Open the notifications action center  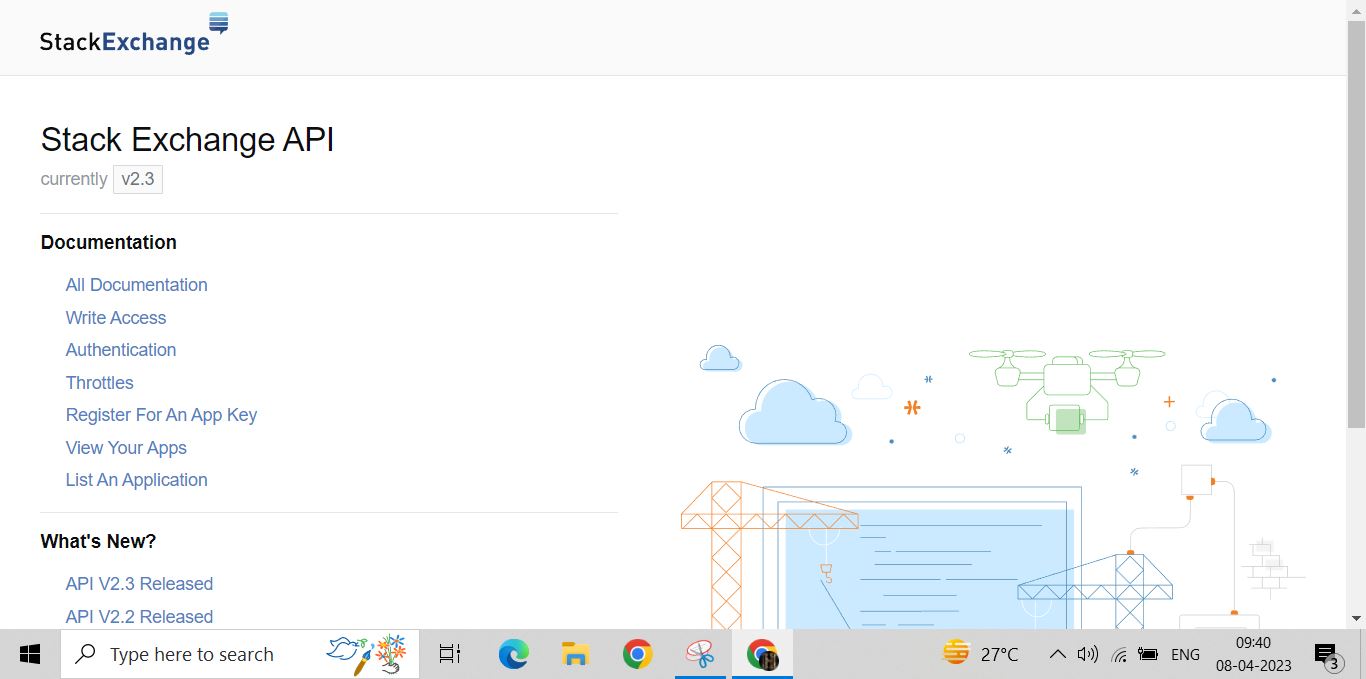(x=1327, y=655)
